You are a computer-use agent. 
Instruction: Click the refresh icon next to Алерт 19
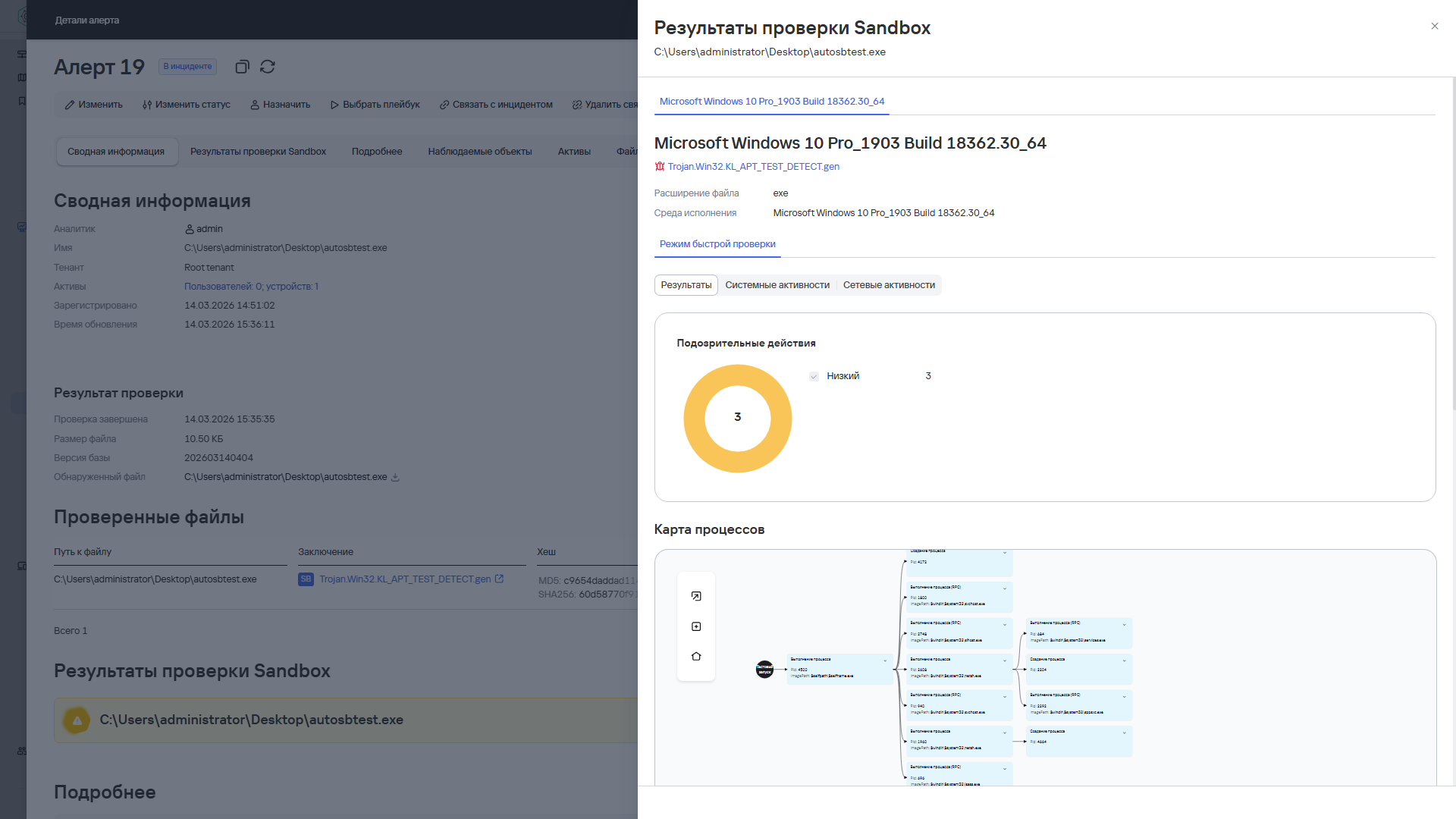tap(268, 67)
